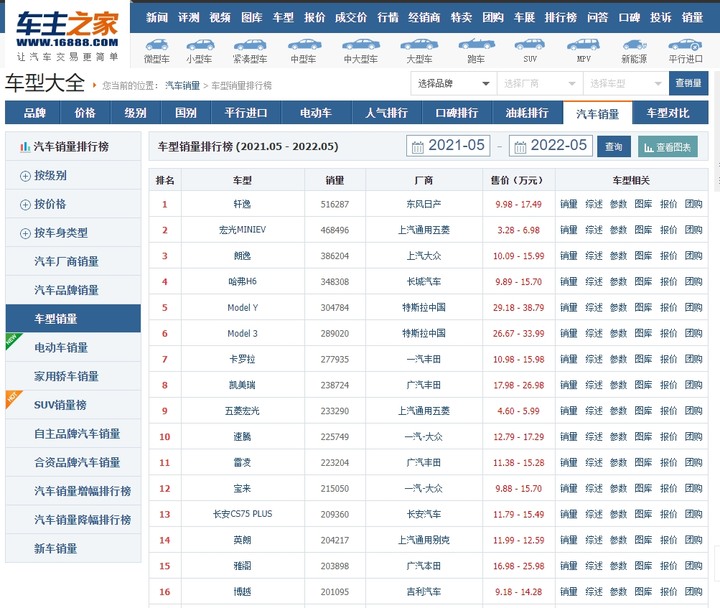Viewport: 720px width, 608px height.
Task: Open the 选择厂商 dropdown
Action: click(x=540, y=84)
